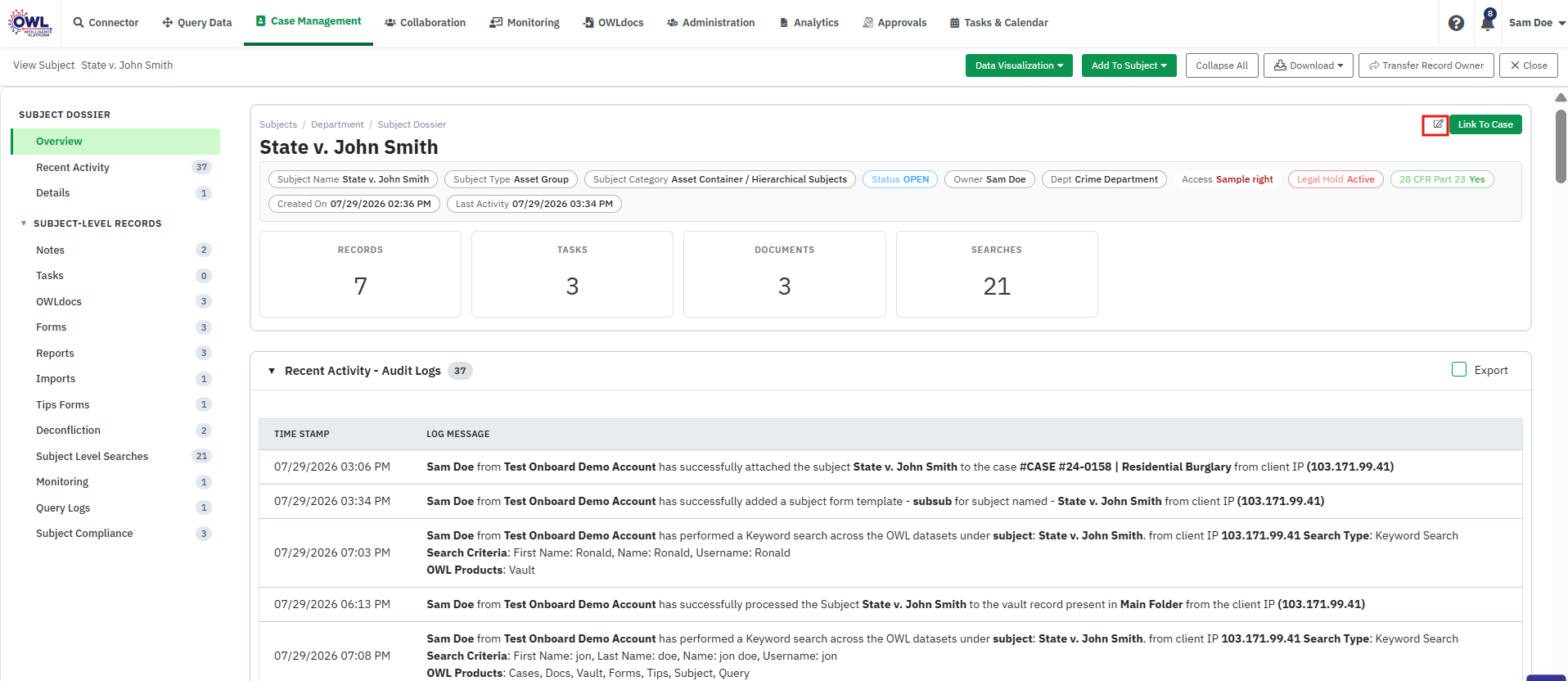Click the TIME STAMP column header

302,434
